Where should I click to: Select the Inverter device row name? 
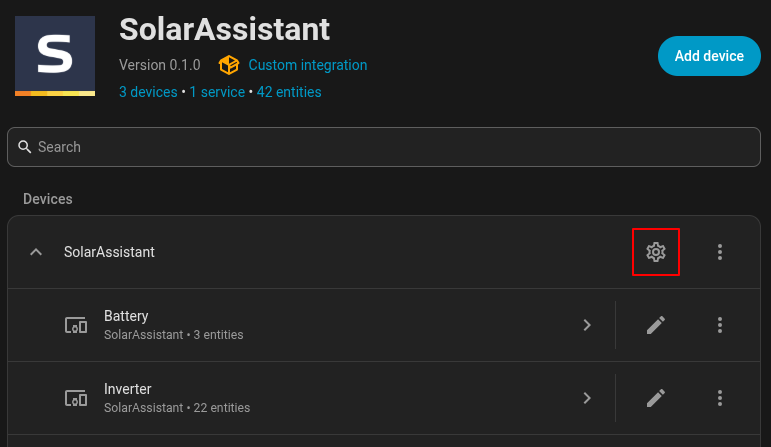click(x=127, y=389)
